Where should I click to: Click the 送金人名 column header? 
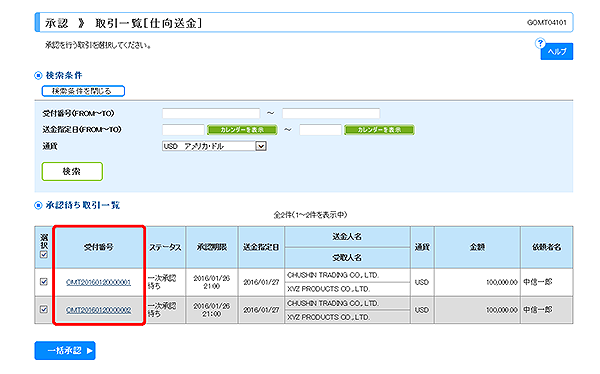pos(347,237)
